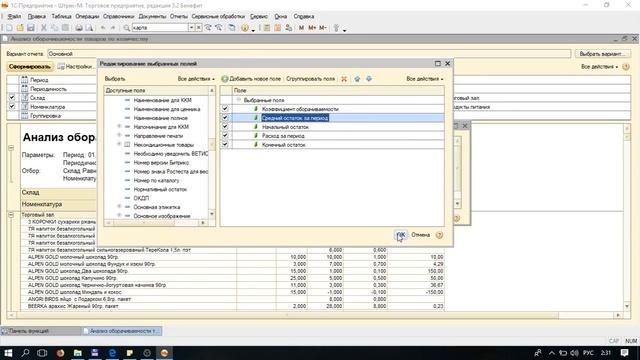This screenshot has width=640, height=360.
Task: Click the calendar toolbar icon
Action: [x=278, y=28]
